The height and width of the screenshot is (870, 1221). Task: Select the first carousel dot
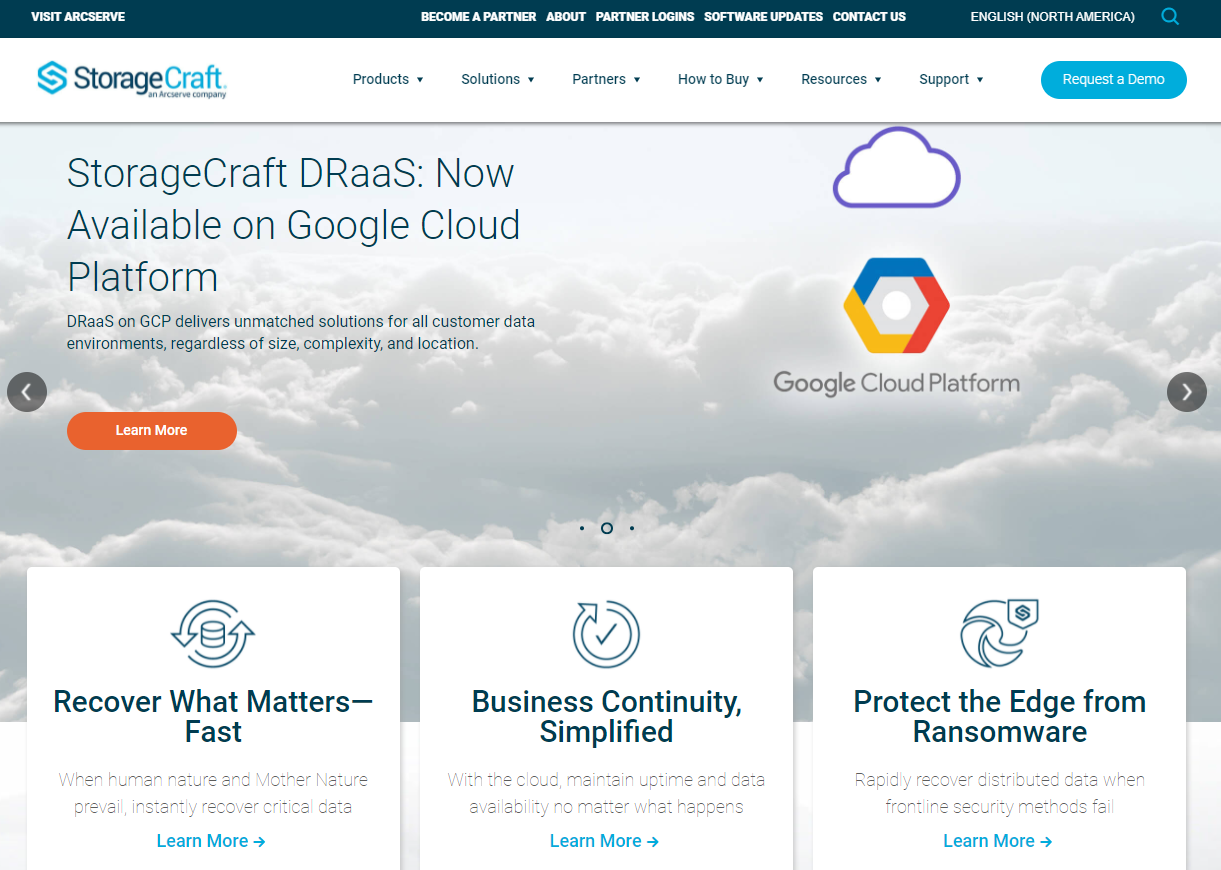[582, 528]
